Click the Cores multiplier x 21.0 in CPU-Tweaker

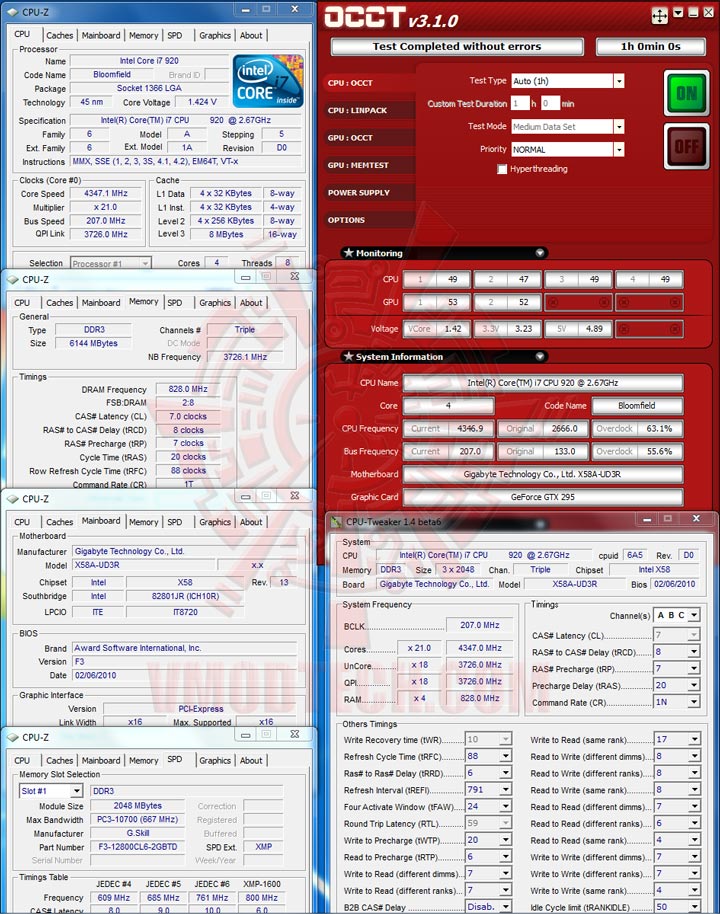pyautogui.click(x=419, y=648)
